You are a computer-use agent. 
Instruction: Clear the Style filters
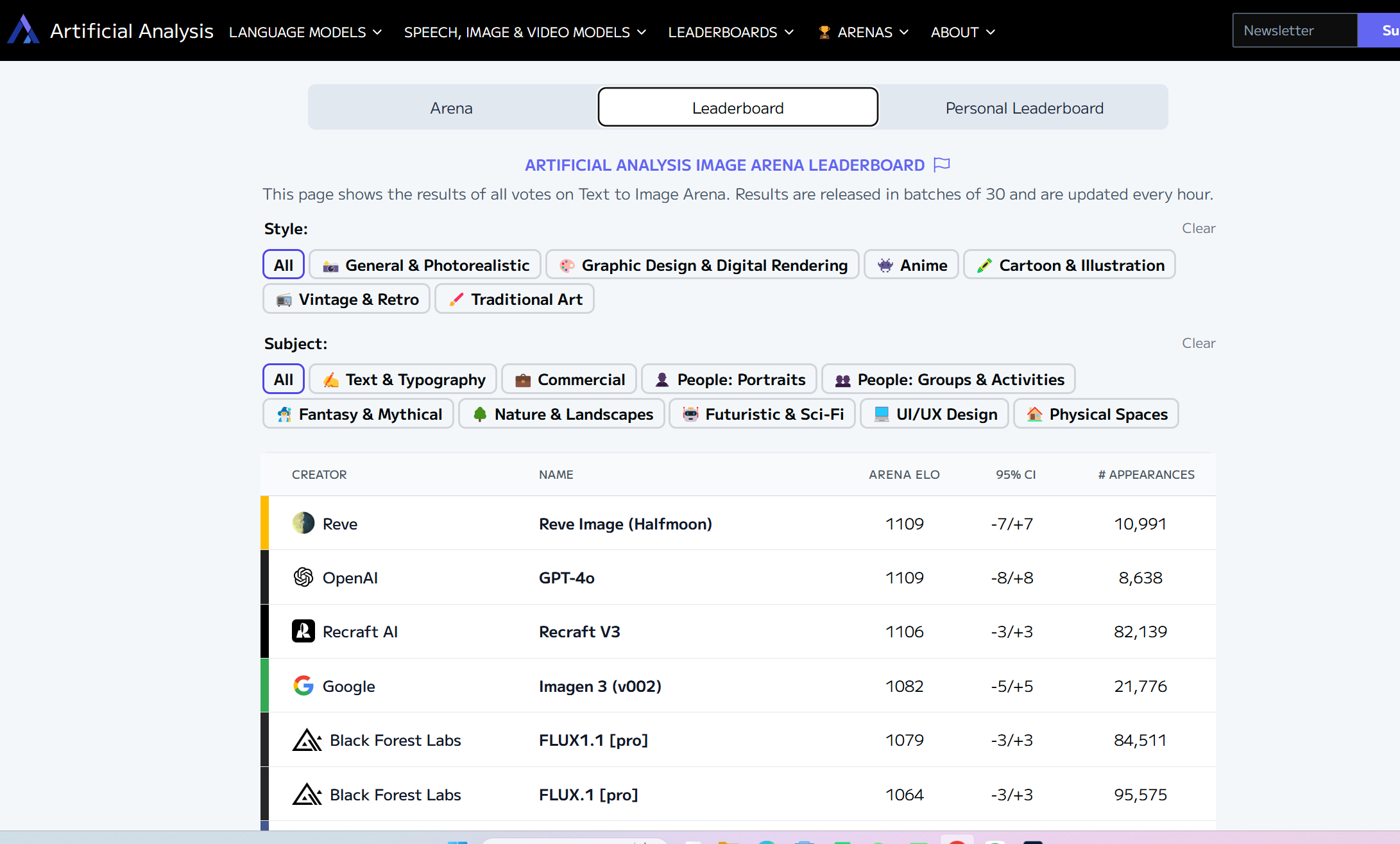click(x=1198, y=228)
